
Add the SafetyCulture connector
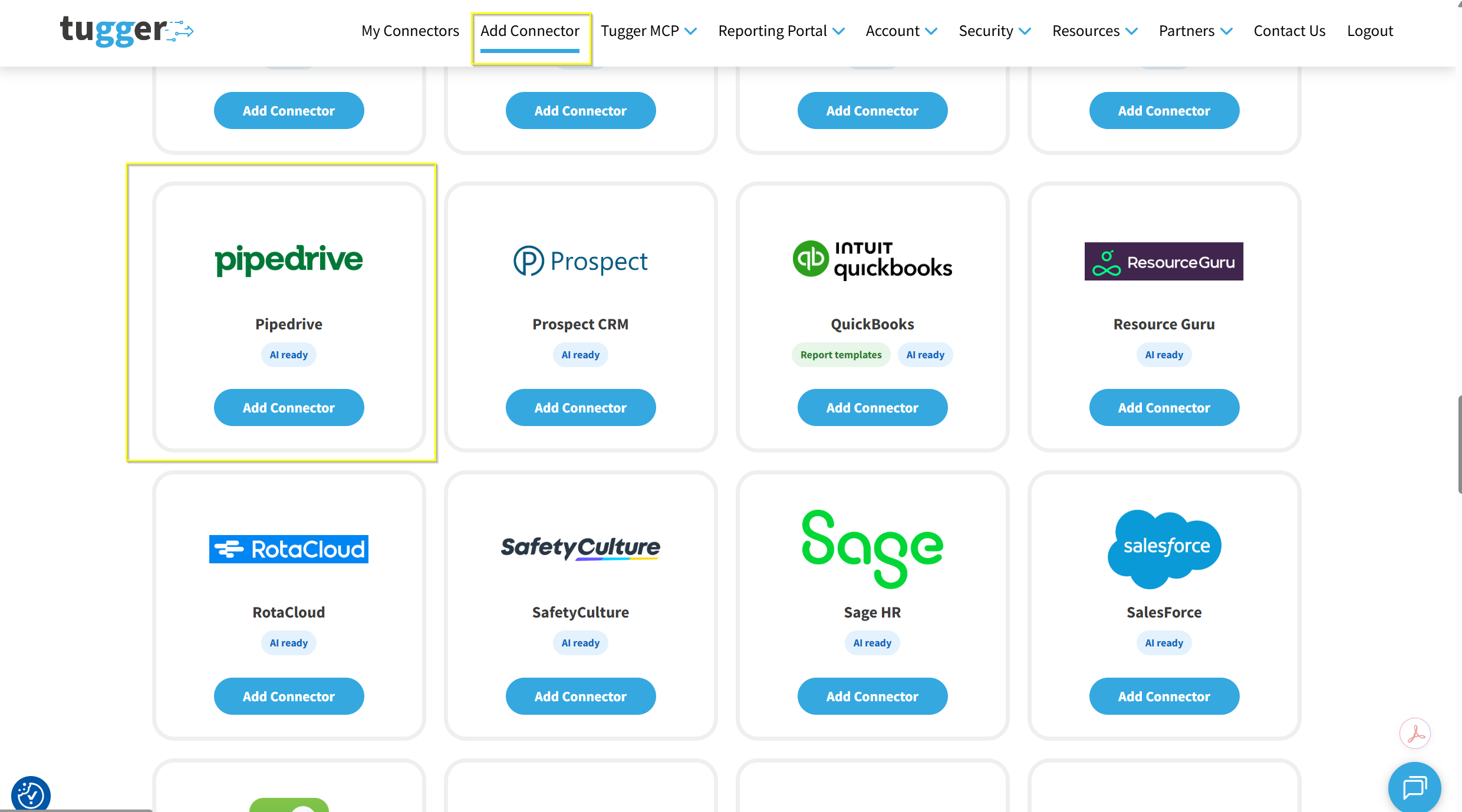click(581, 696)
